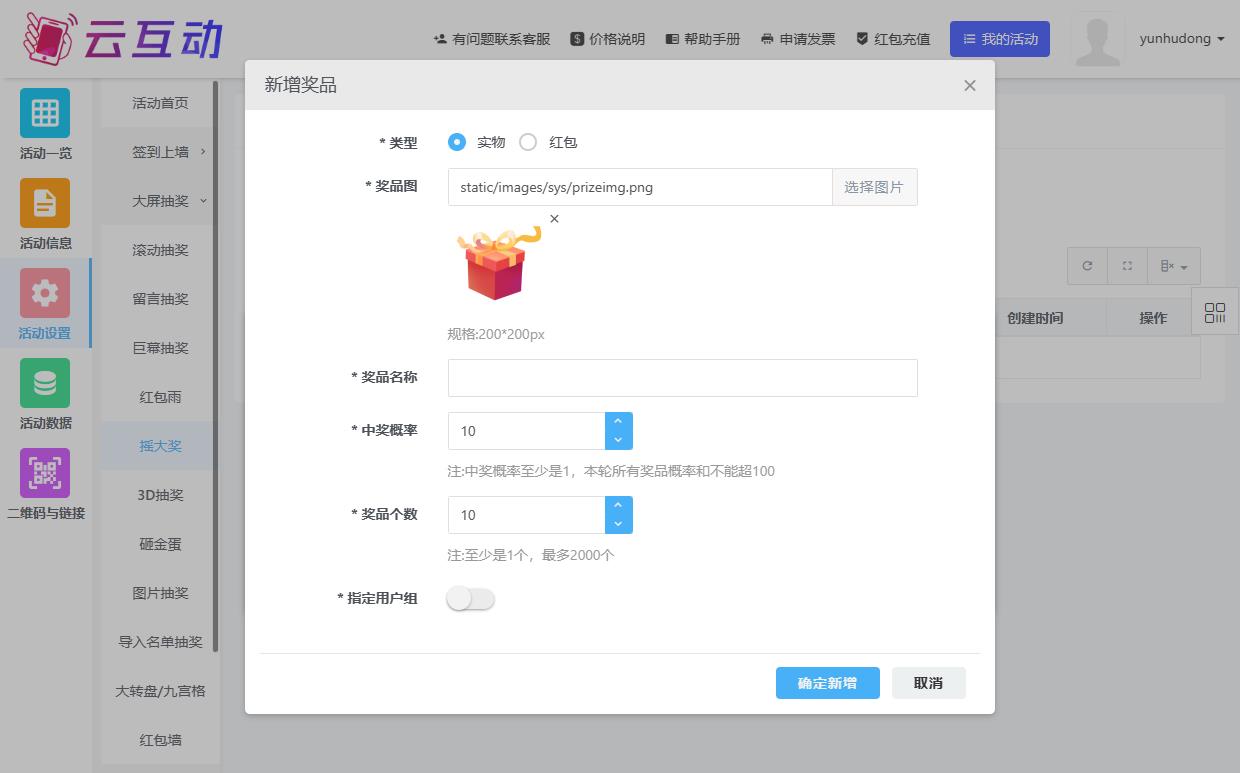Toggle the 指定用户组 switch
Screen dimensions: 1240x773
[x=471, y=599]
